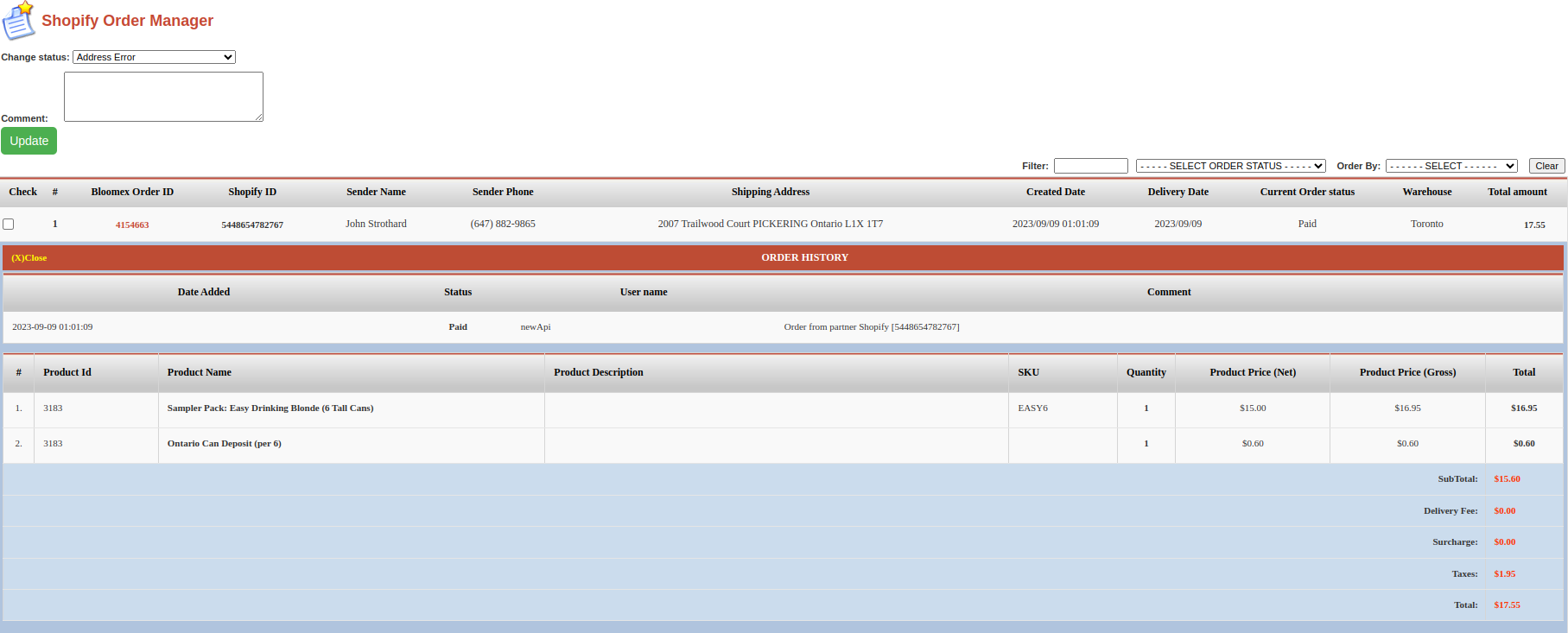
Task: Click created date 2023/09/09 01:01:09
Action: tap(1056, 224)
